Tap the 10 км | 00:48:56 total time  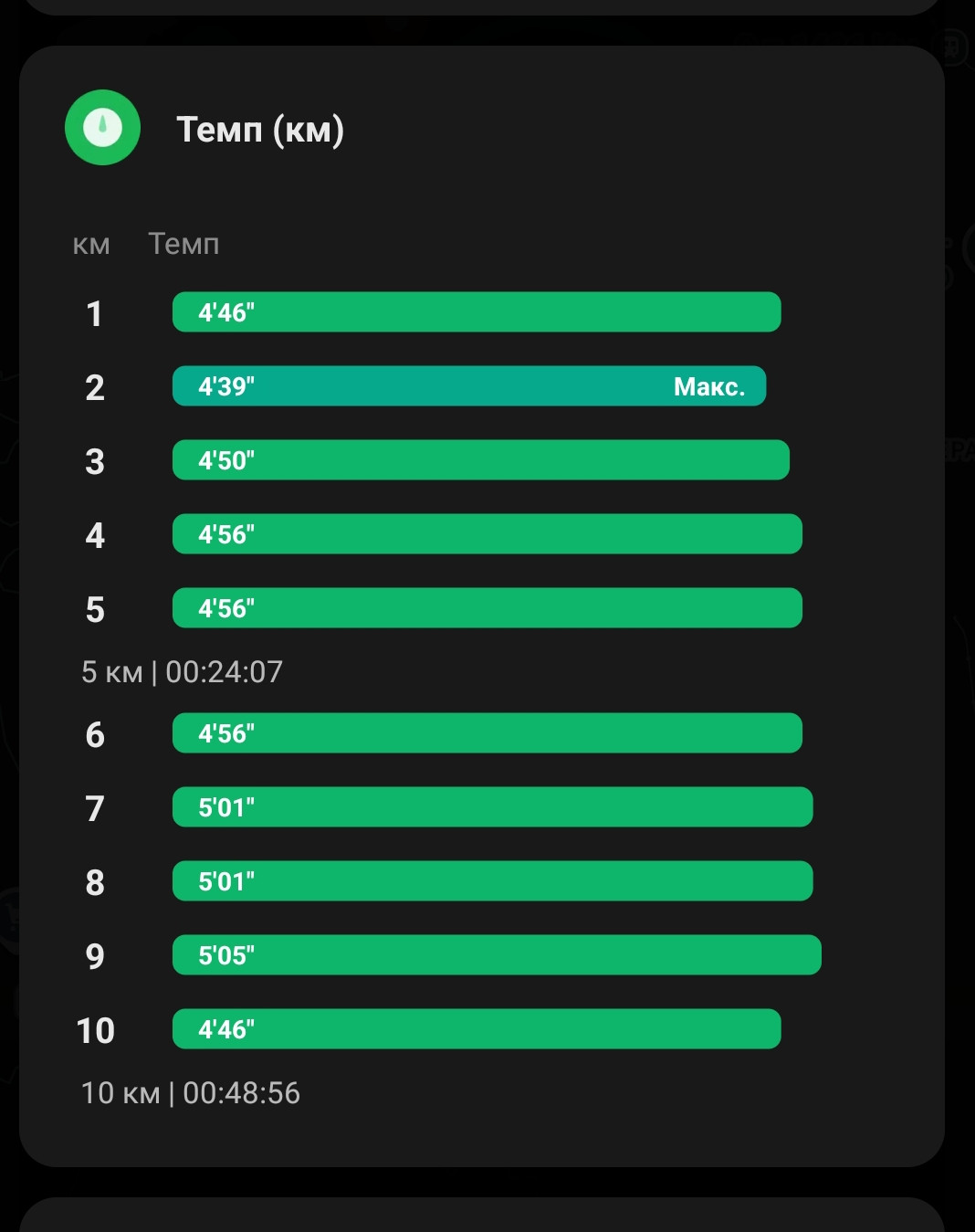point(190,1093)
